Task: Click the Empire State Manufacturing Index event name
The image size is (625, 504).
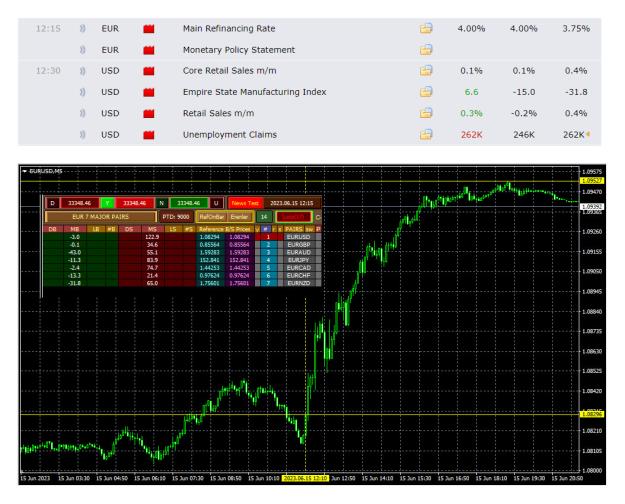Action: tap(254, 92)
